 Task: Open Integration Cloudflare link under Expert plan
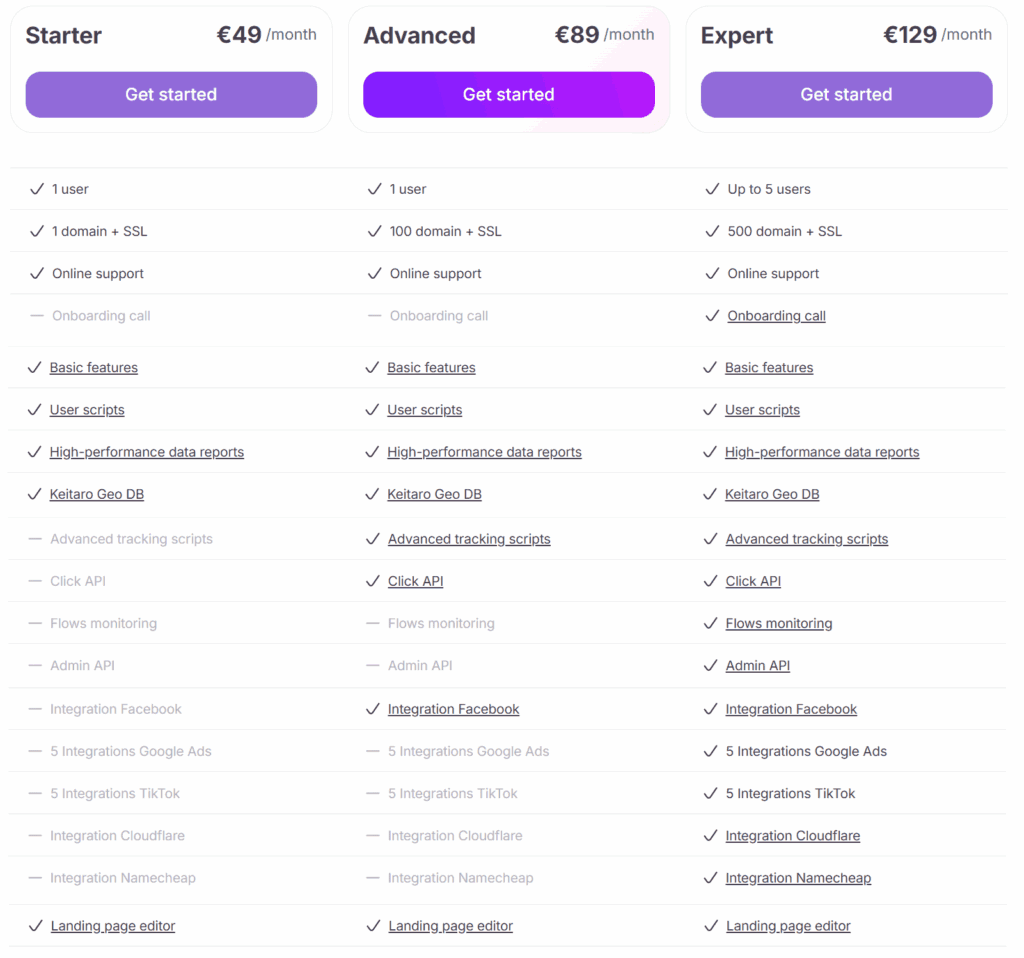(x=793, y=836)
